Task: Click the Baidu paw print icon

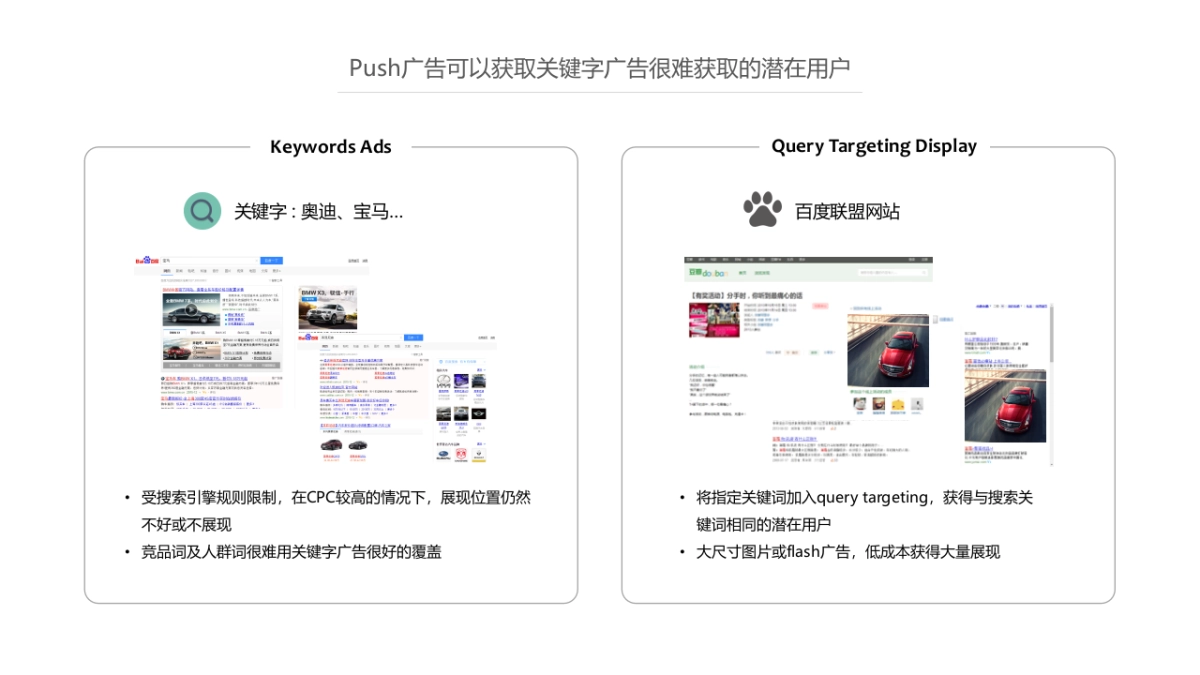Action: click(762, 210)
